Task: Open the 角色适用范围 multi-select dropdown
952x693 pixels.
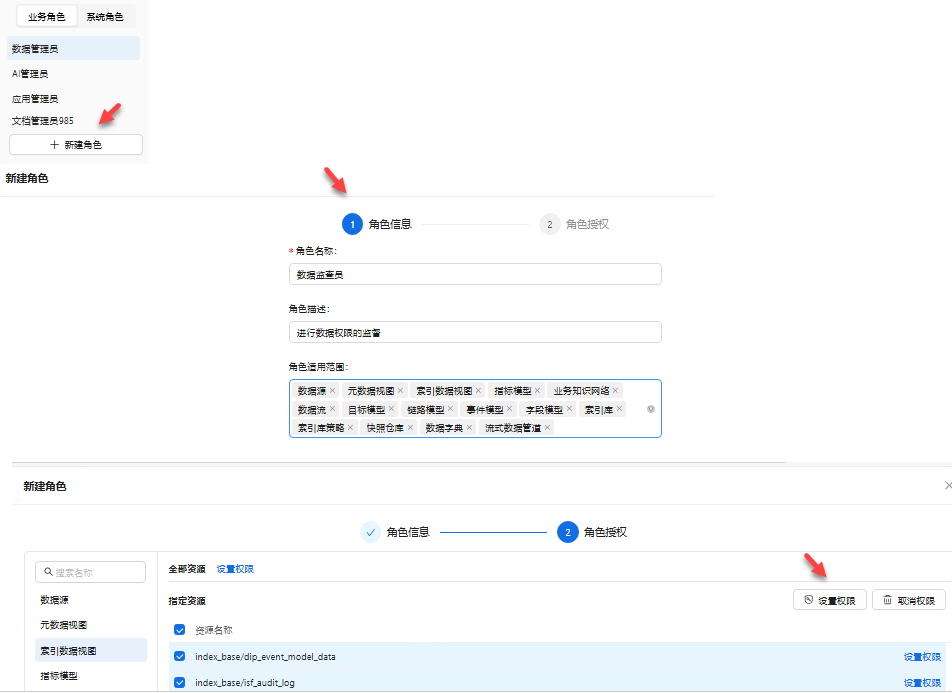Action: click(x=600, y=428)
